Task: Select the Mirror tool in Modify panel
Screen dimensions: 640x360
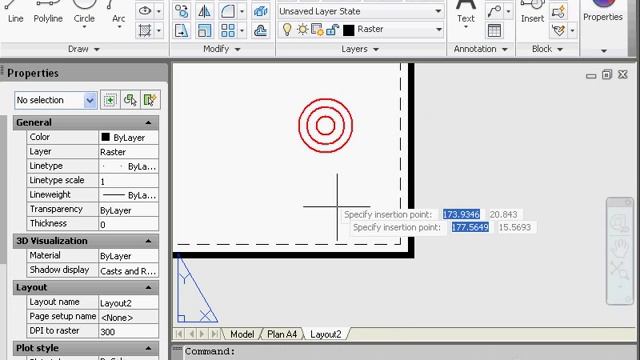Action: pyautogui.click(x=204, y=11)
